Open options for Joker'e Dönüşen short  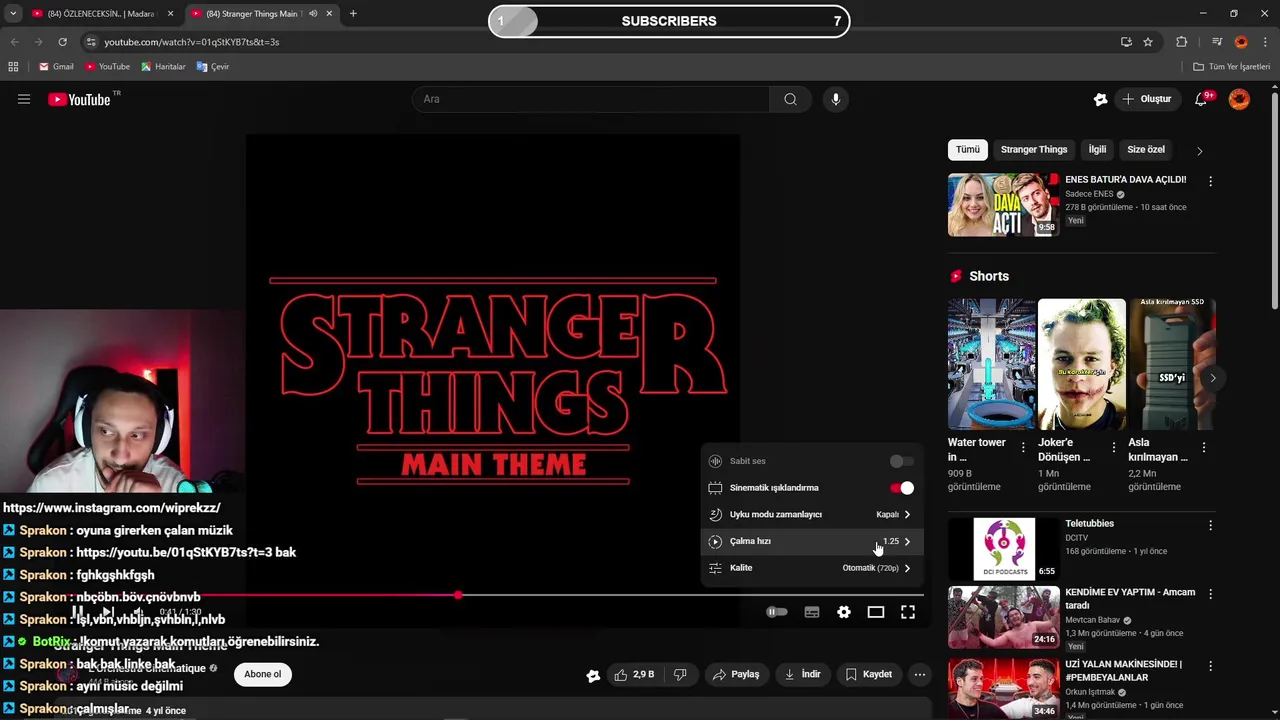1113,447
